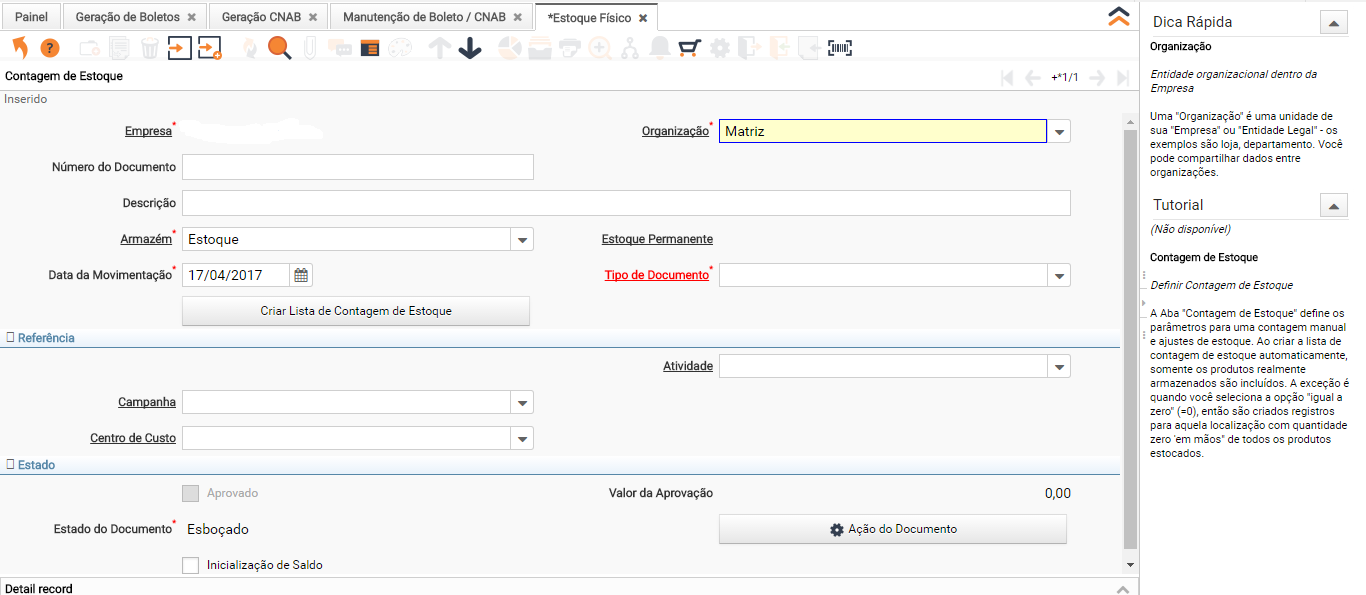
Task: Collapse the Dica Rápida panel
Action: [1334, 22]
